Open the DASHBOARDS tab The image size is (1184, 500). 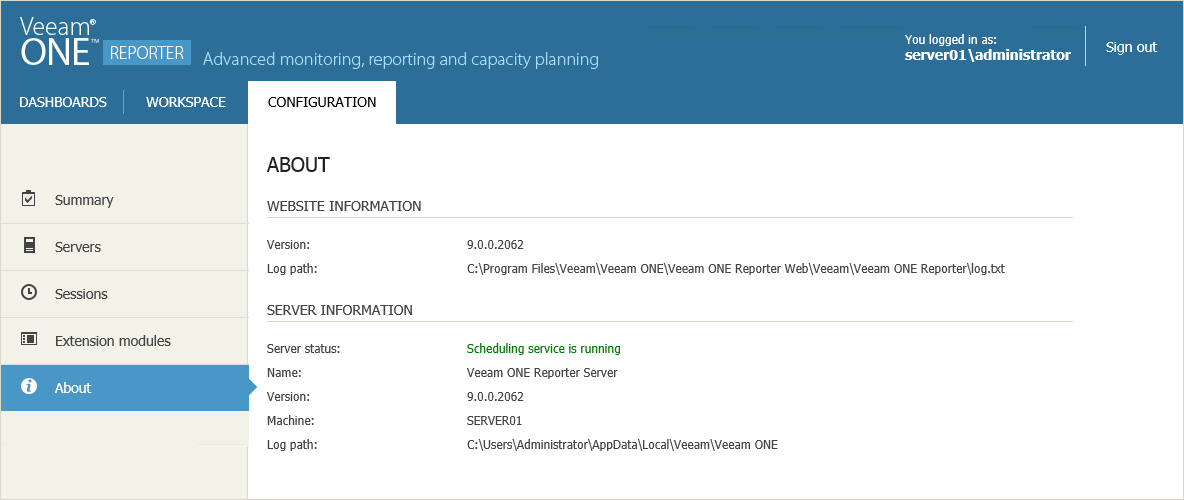pos(63,102)
